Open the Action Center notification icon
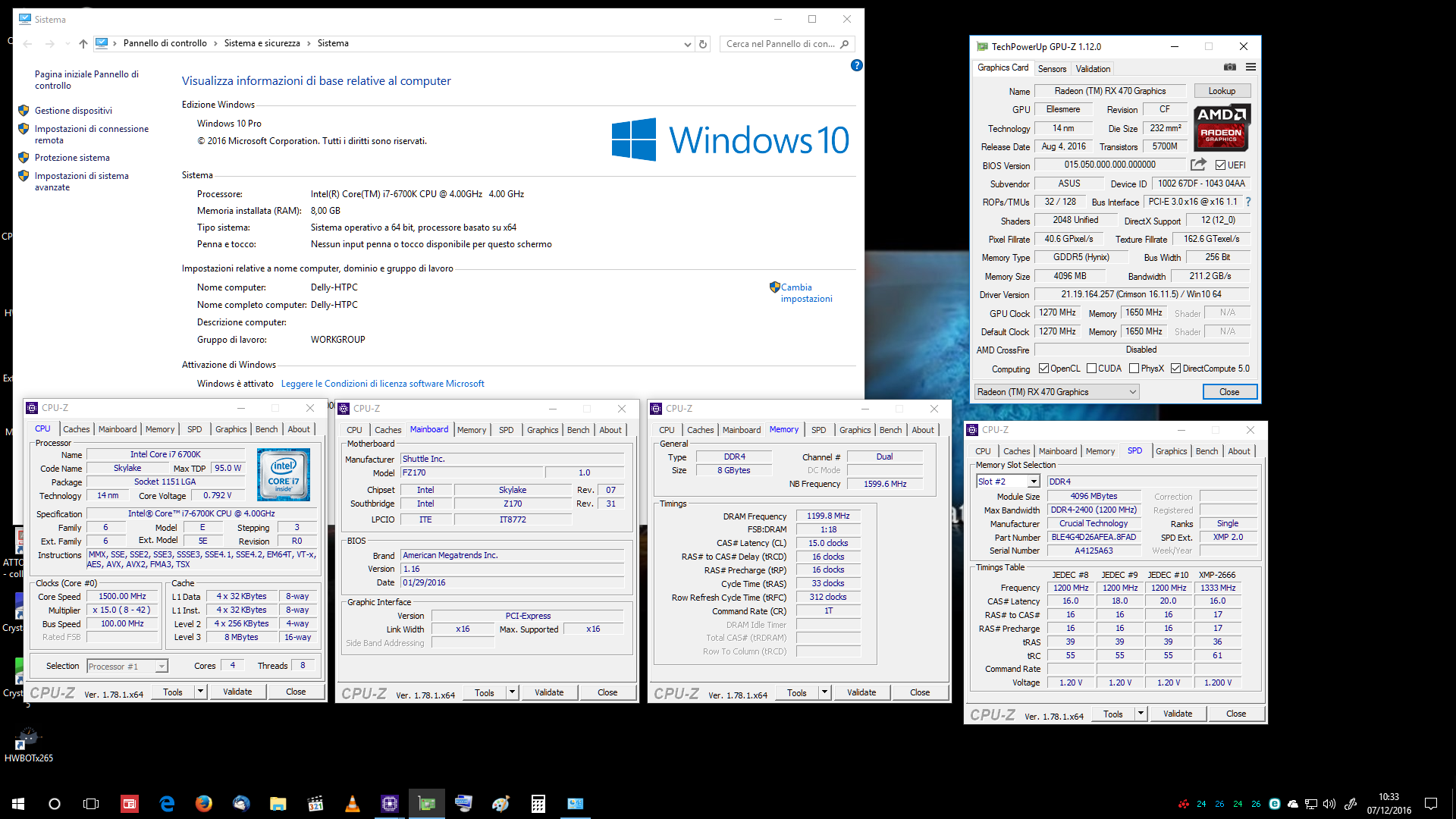The width and height of the screenshot is (1456, 819). coord(1431,804)
